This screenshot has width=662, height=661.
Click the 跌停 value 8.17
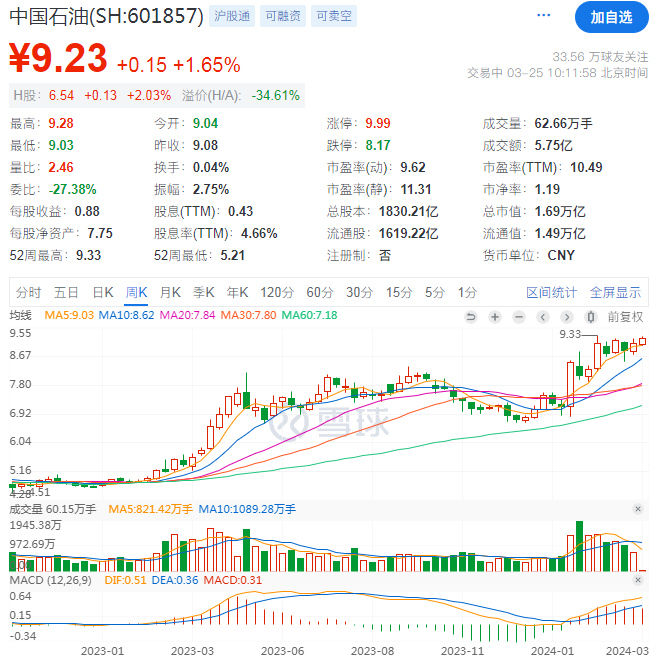[x=378, y=145]
